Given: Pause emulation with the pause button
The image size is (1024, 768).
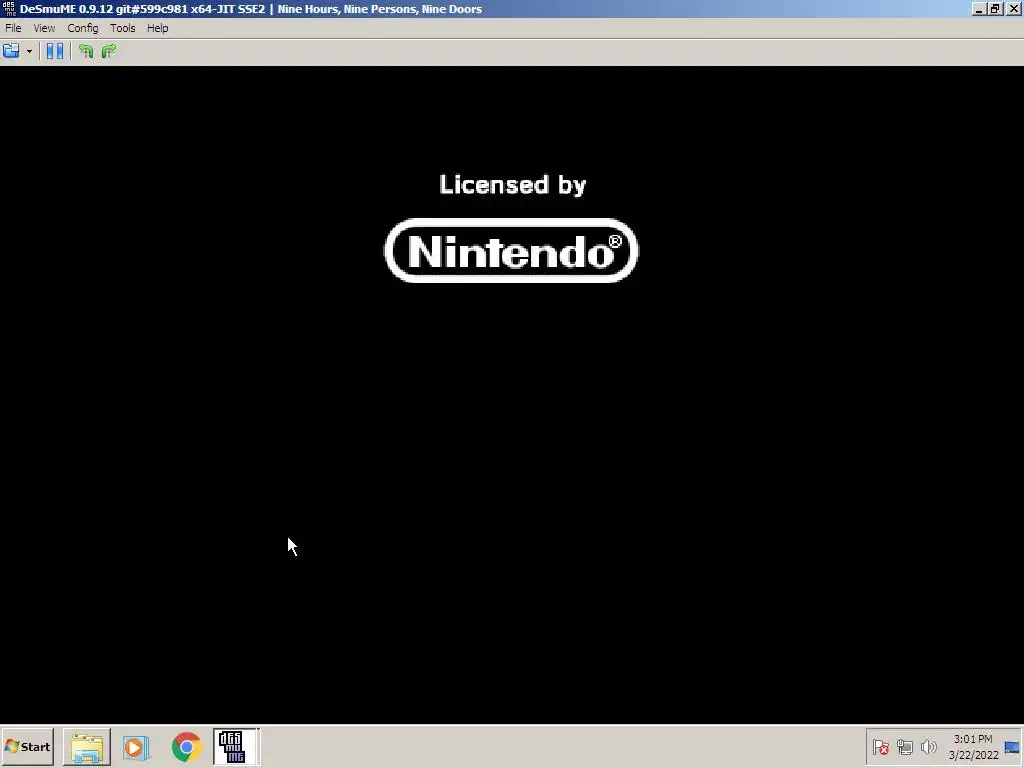Looking at the screenshot, I should click(55, 51).
